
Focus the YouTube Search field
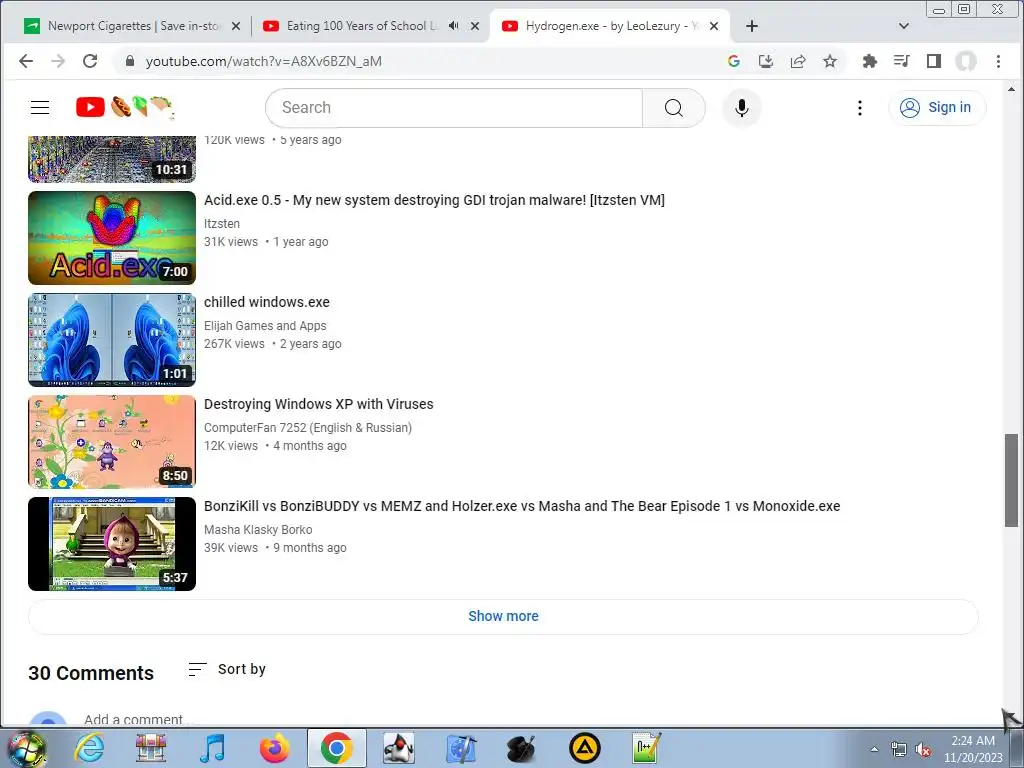coord(454,108)
